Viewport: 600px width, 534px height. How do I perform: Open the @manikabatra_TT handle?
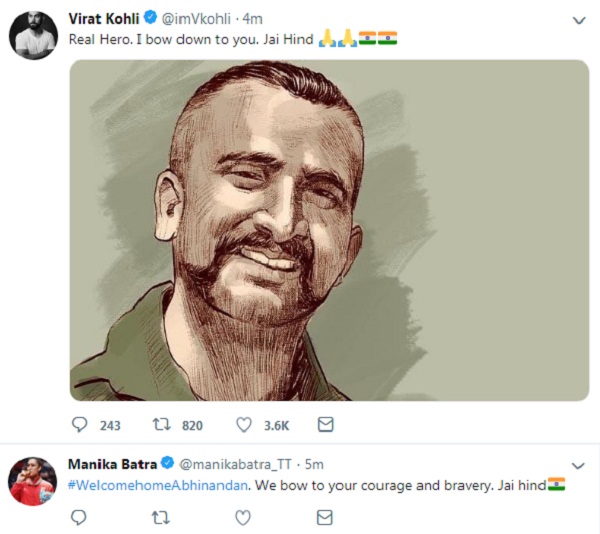coord(235,464)
